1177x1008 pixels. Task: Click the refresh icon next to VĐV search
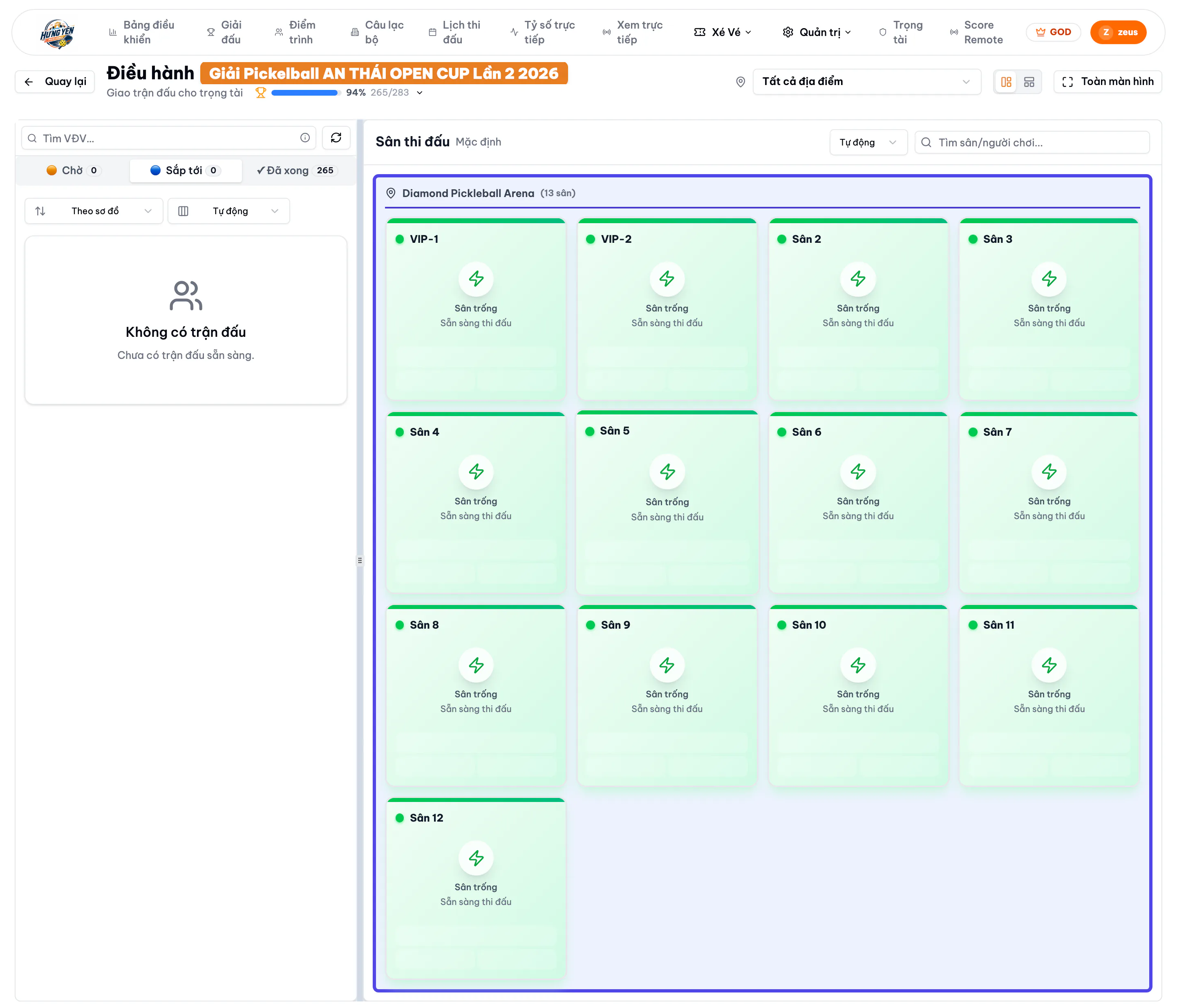point(336,137)
